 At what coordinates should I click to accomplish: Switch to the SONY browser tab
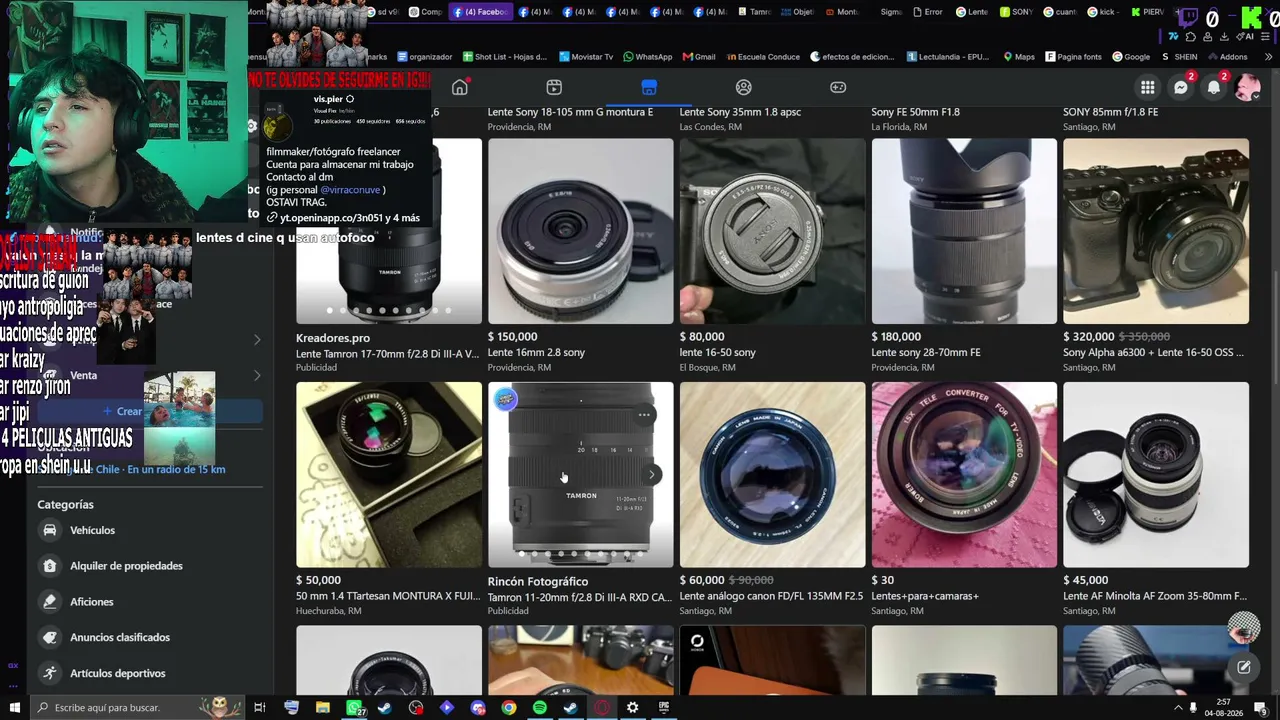(1015, 12)
